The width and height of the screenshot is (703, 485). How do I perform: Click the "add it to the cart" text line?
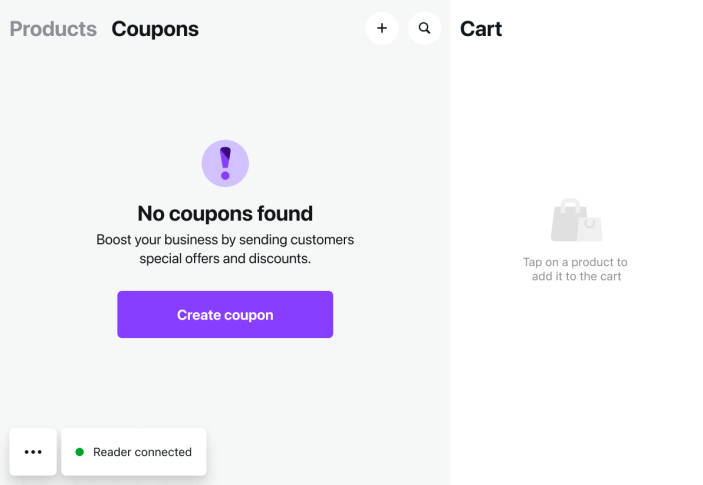pos(576,276)
